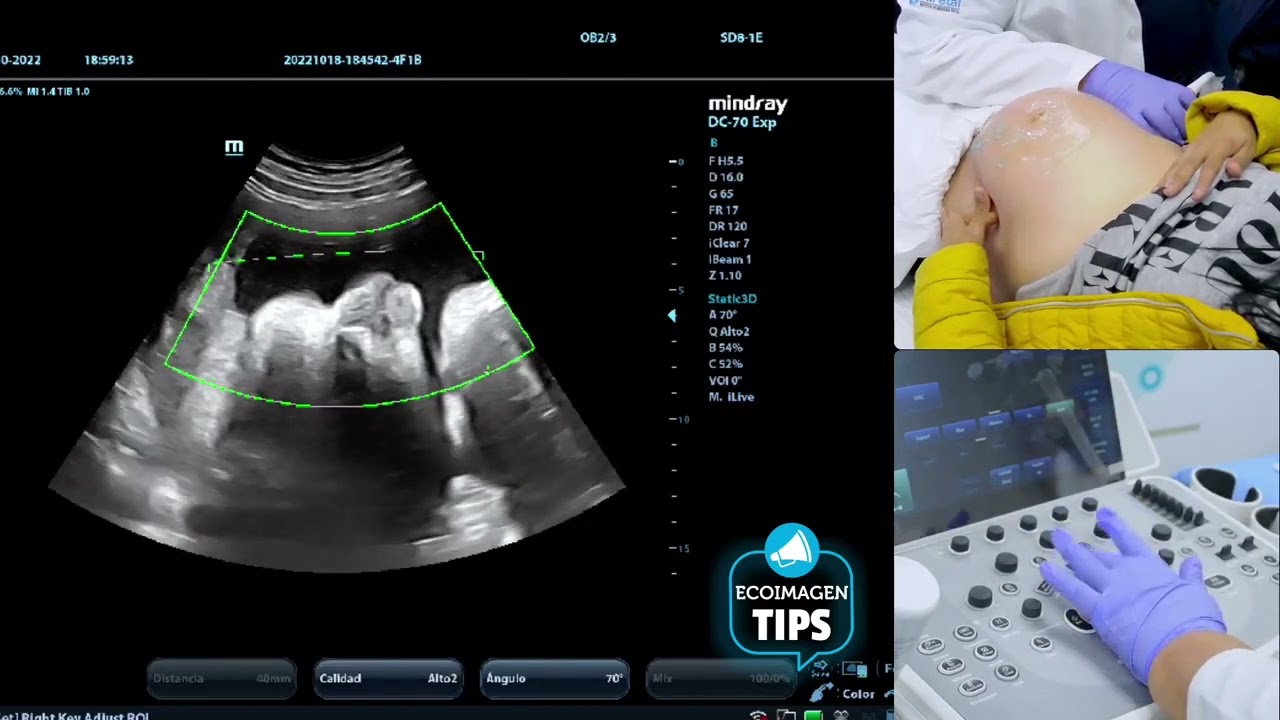Select the 'iBeam 1' parameter
This screenshot has width=1280, height=720.
click(x=730, y=259)
